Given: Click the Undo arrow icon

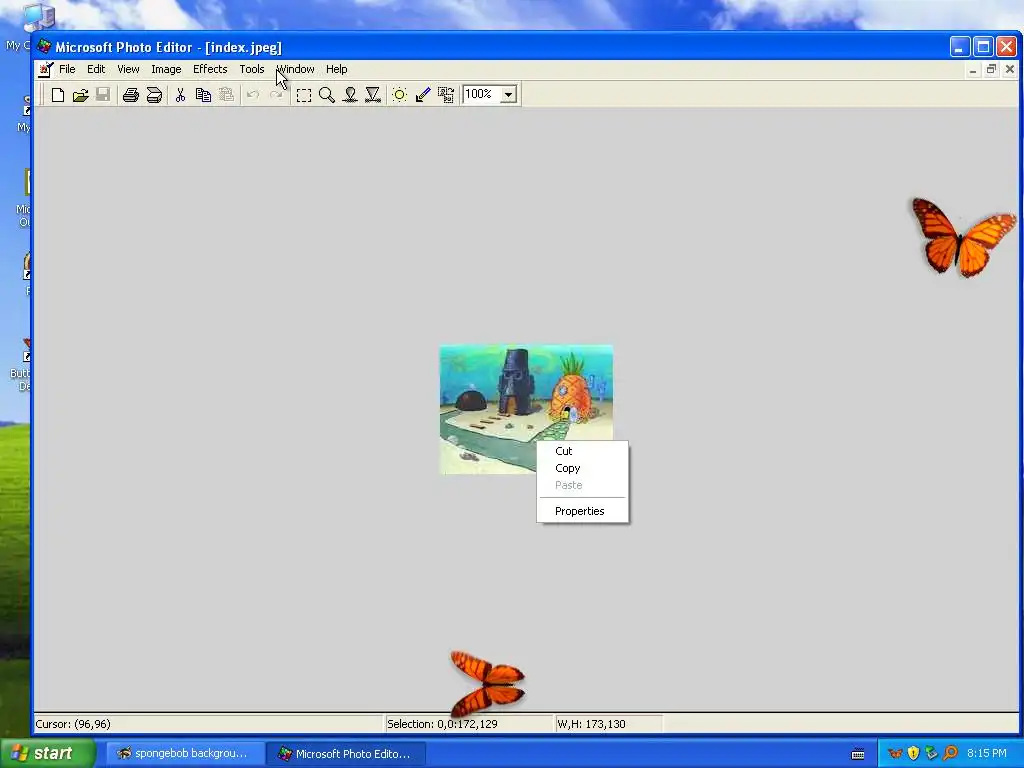Looking at the screenshot, I should (253, 95).
